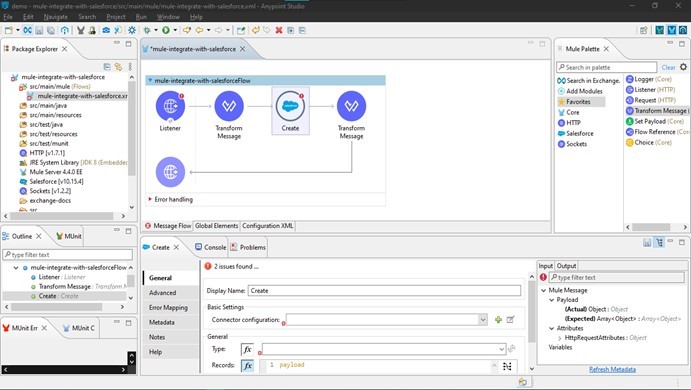Add Set Payload (Core) from the palette
Viewport: 691px width, 390px height.
click(654, 121)
